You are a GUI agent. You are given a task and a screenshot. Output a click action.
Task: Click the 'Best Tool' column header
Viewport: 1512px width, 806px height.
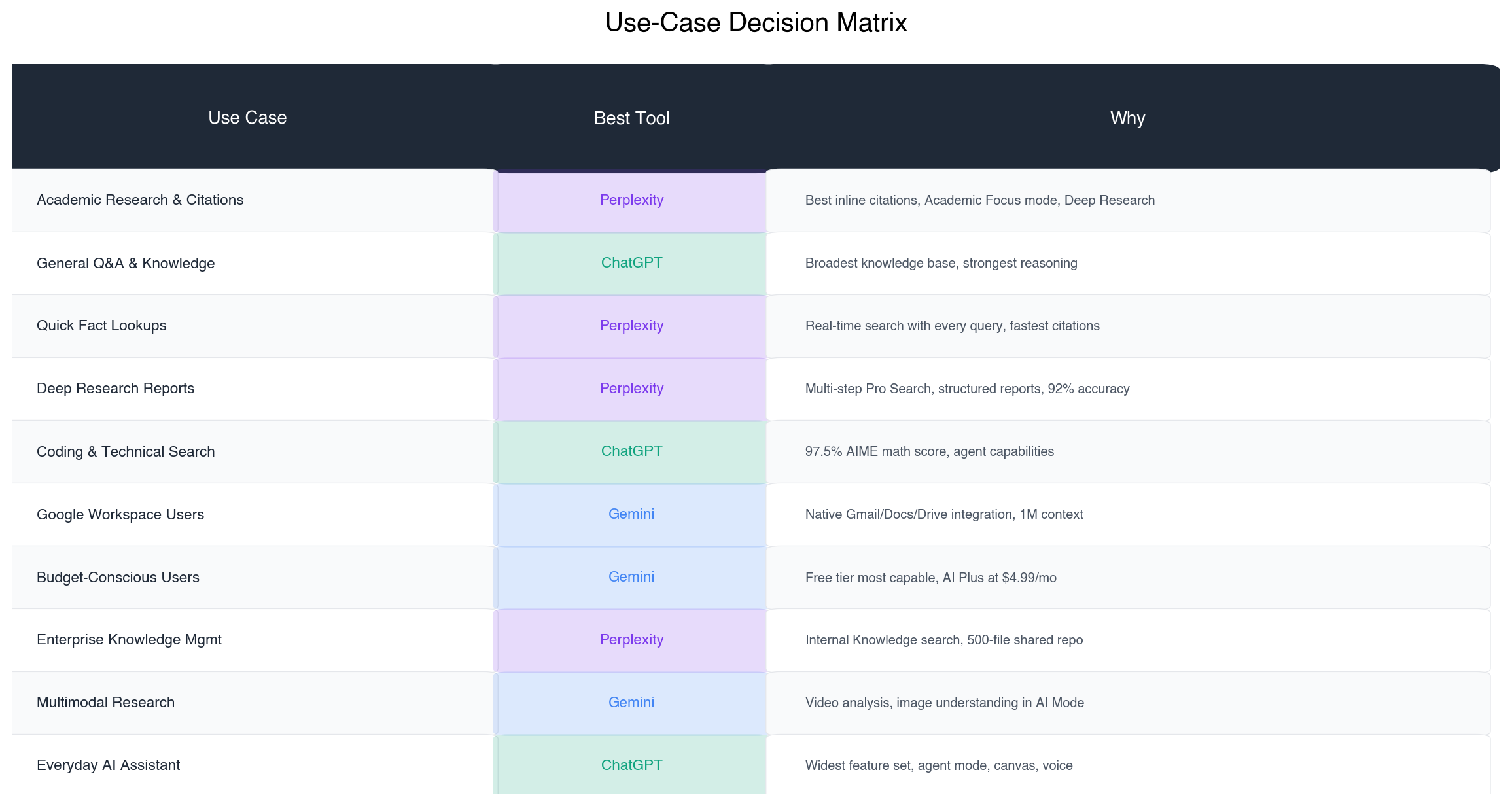click(x=631, y=118)
